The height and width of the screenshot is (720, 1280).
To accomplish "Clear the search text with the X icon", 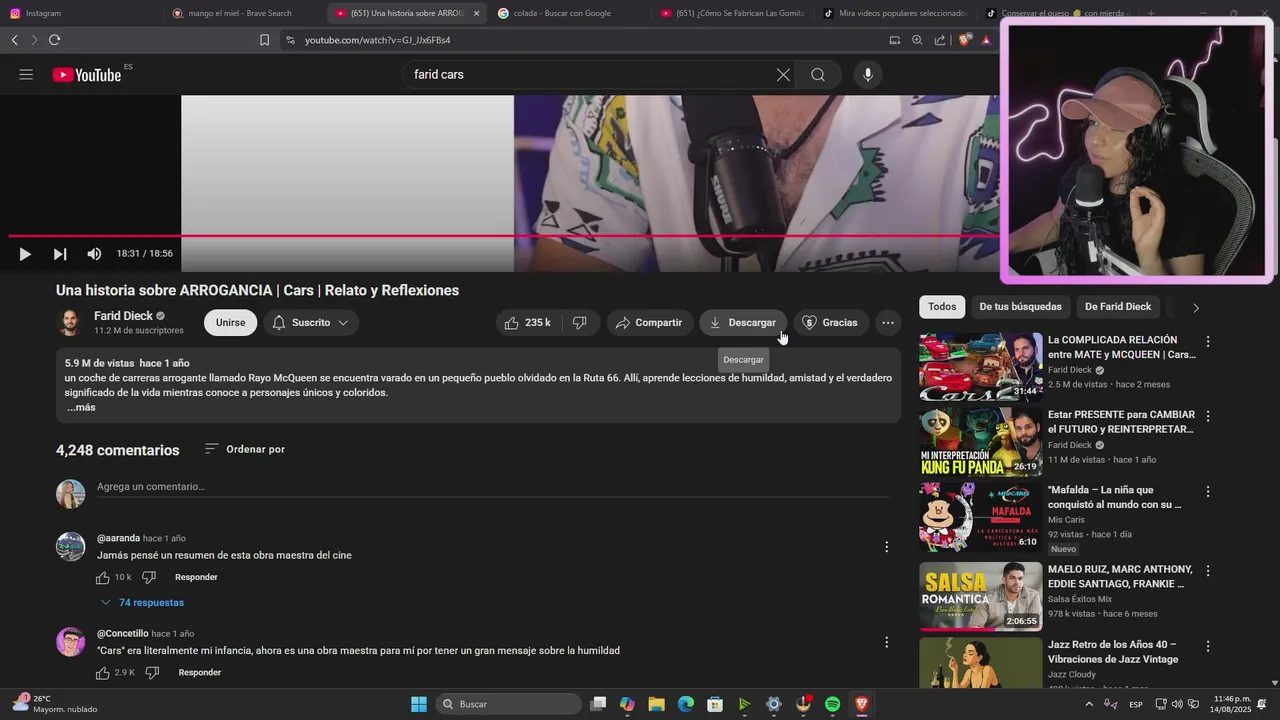I will (783, 75).
